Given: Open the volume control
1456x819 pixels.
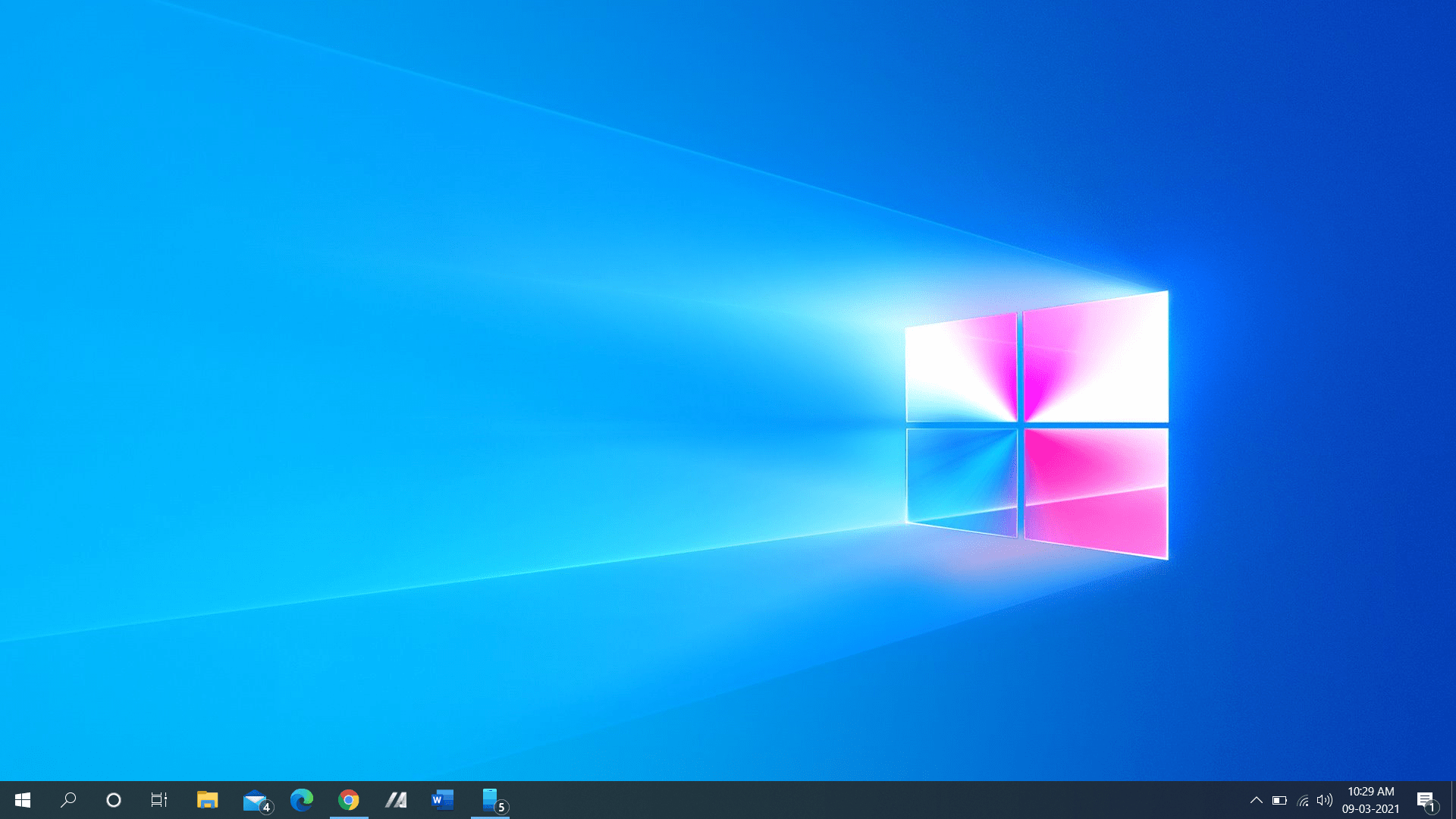Looking at the screenshot, I should pyautogui.click(x=1325, y=800).
